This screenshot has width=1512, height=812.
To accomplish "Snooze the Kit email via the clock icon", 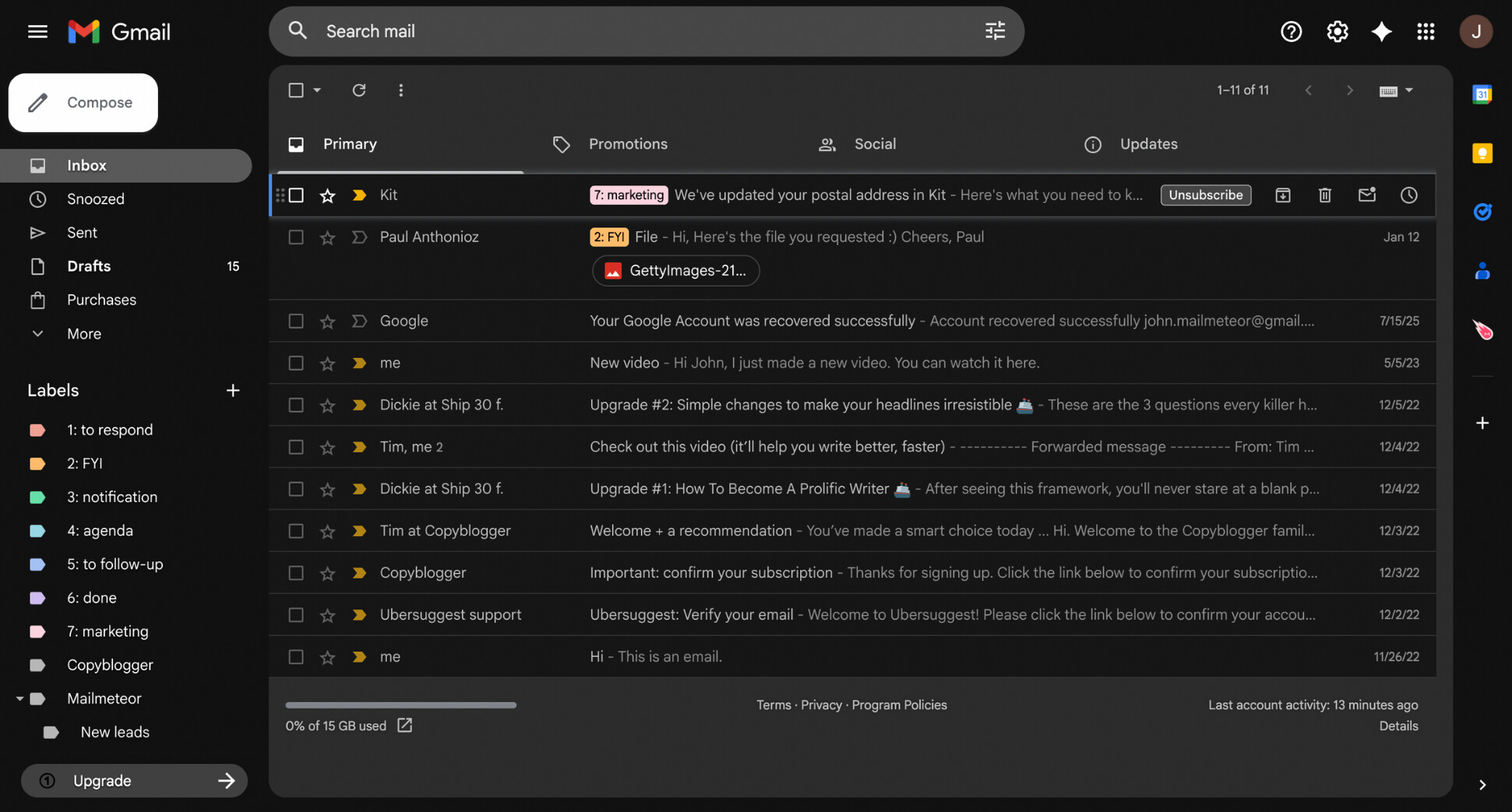I will click(1408, 195).
